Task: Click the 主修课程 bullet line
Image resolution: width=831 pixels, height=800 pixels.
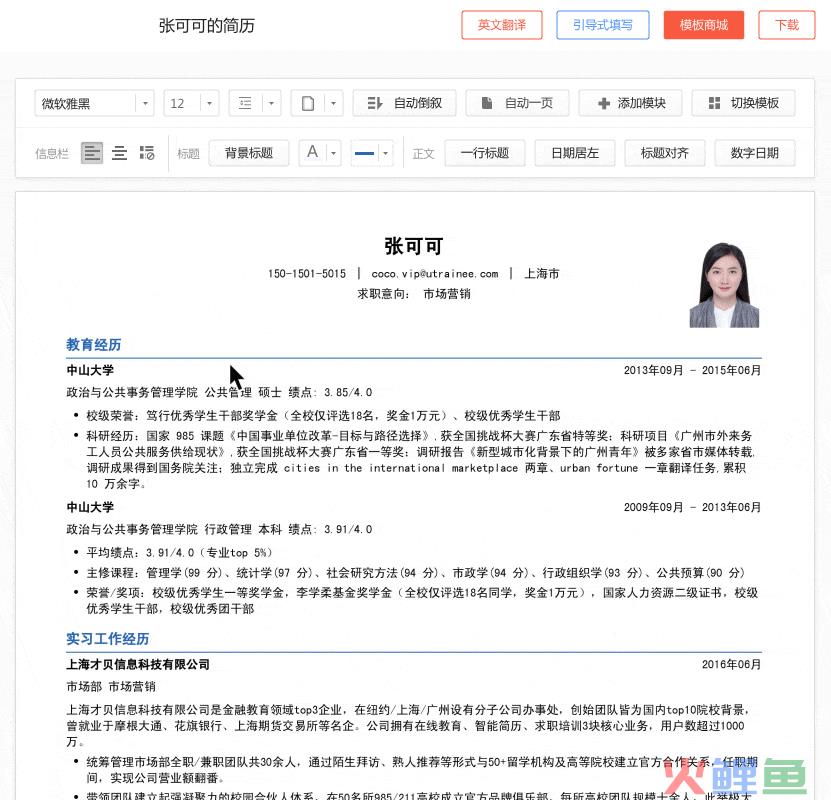Action: point(416,573)
